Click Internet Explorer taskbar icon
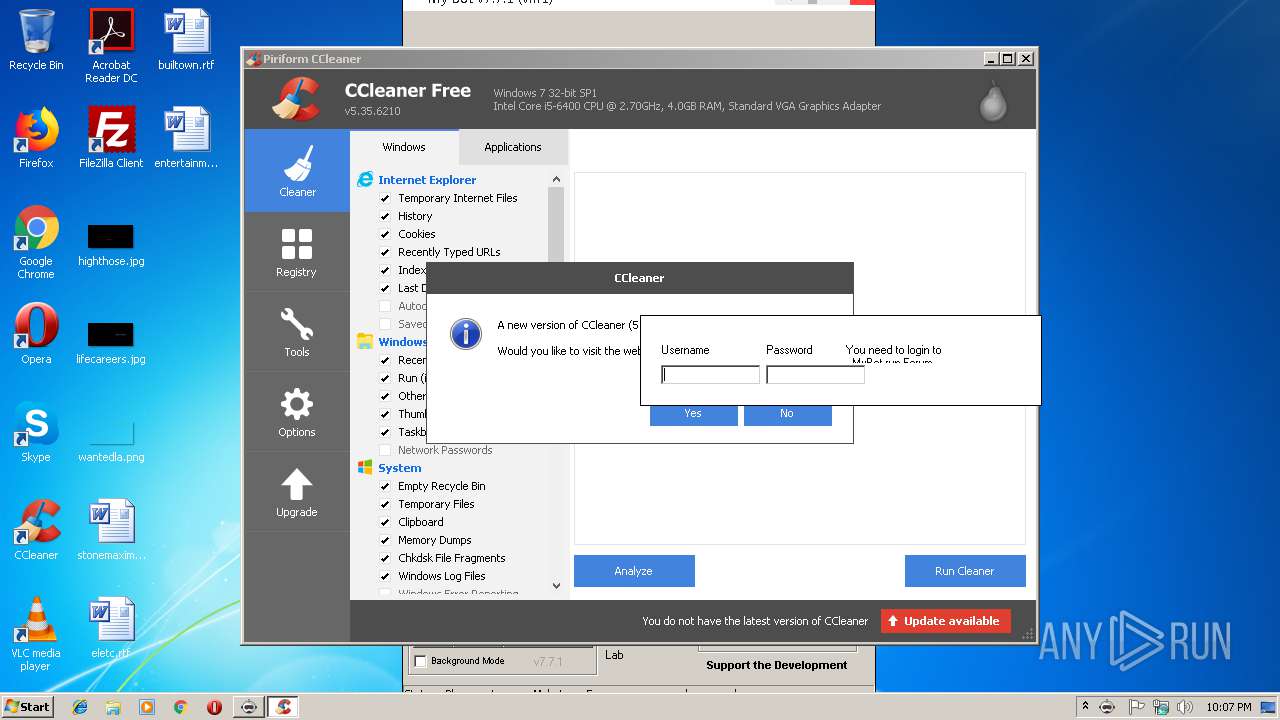 [80, 707]
